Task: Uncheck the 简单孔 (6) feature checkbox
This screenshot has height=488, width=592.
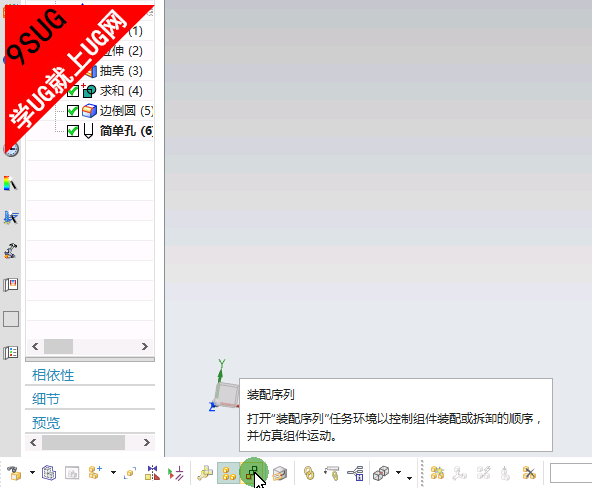Action: (x=73, y=131)
